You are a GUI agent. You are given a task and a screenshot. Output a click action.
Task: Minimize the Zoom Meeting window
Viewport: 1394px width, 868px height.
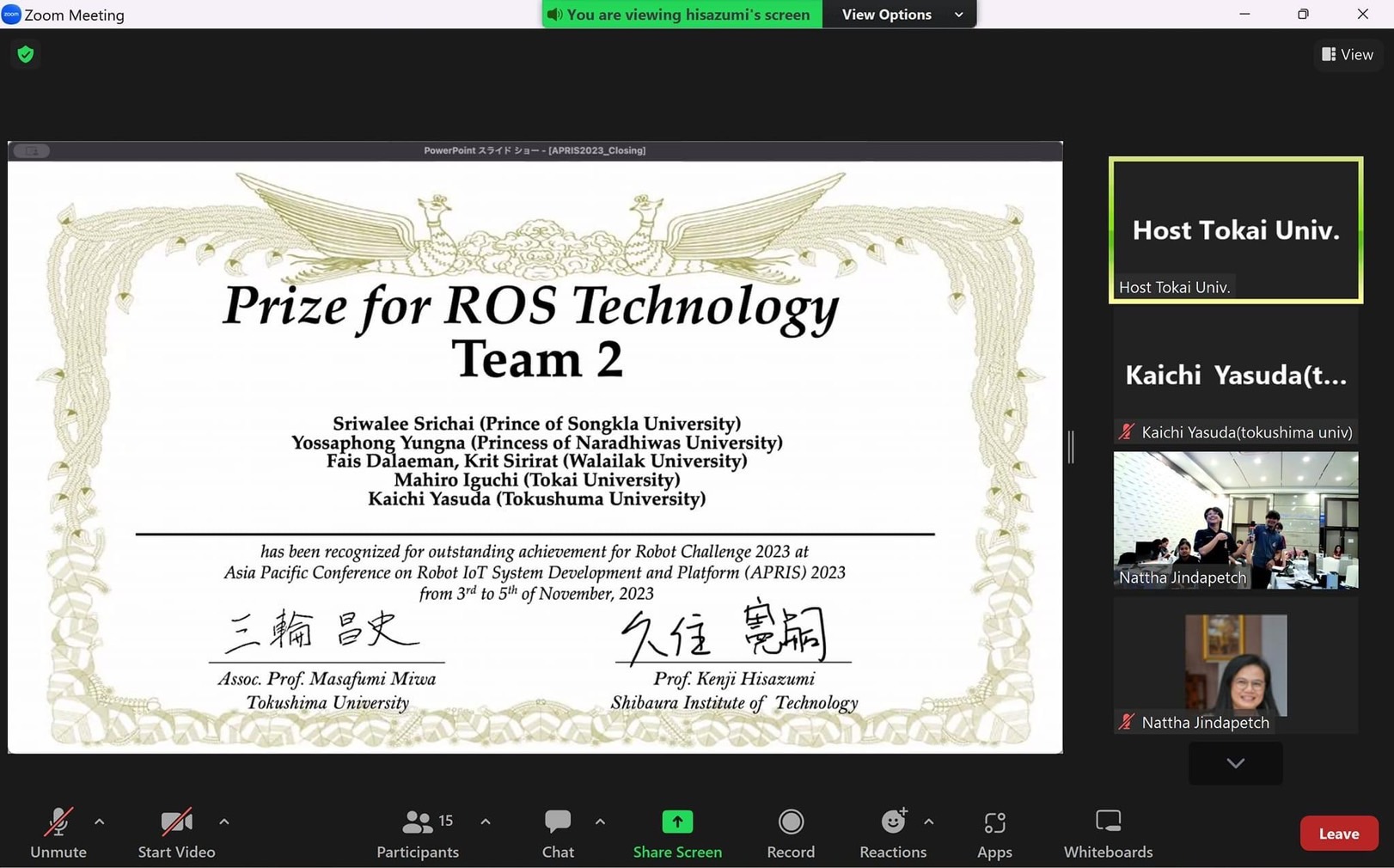(1244, 14)
